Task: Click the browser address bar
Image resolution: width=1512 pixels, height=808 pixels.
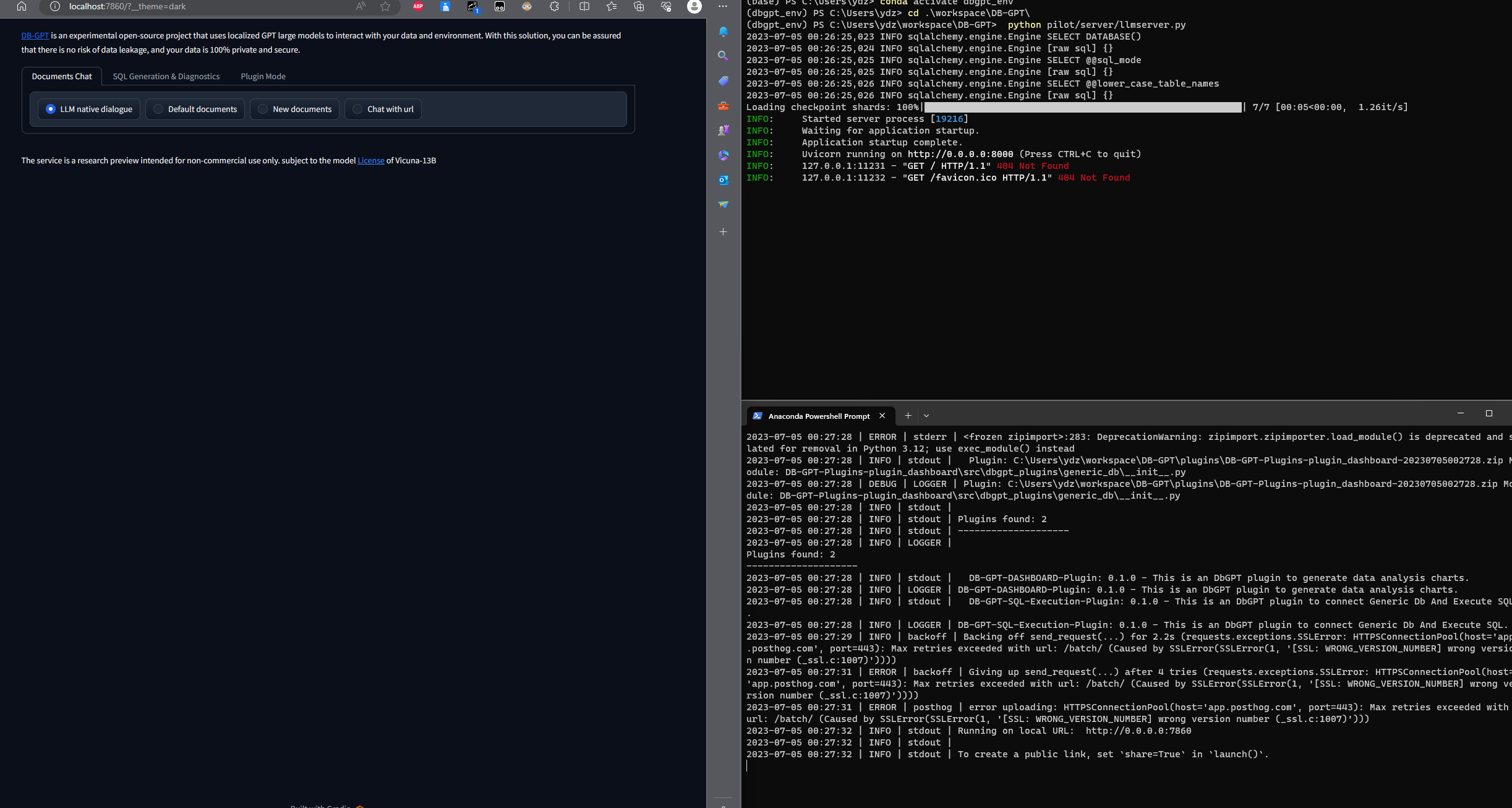Action: 186,6
